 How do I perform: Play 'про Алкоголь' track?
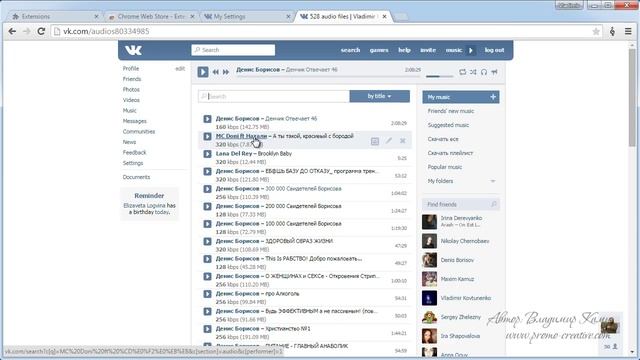point(207,294)
